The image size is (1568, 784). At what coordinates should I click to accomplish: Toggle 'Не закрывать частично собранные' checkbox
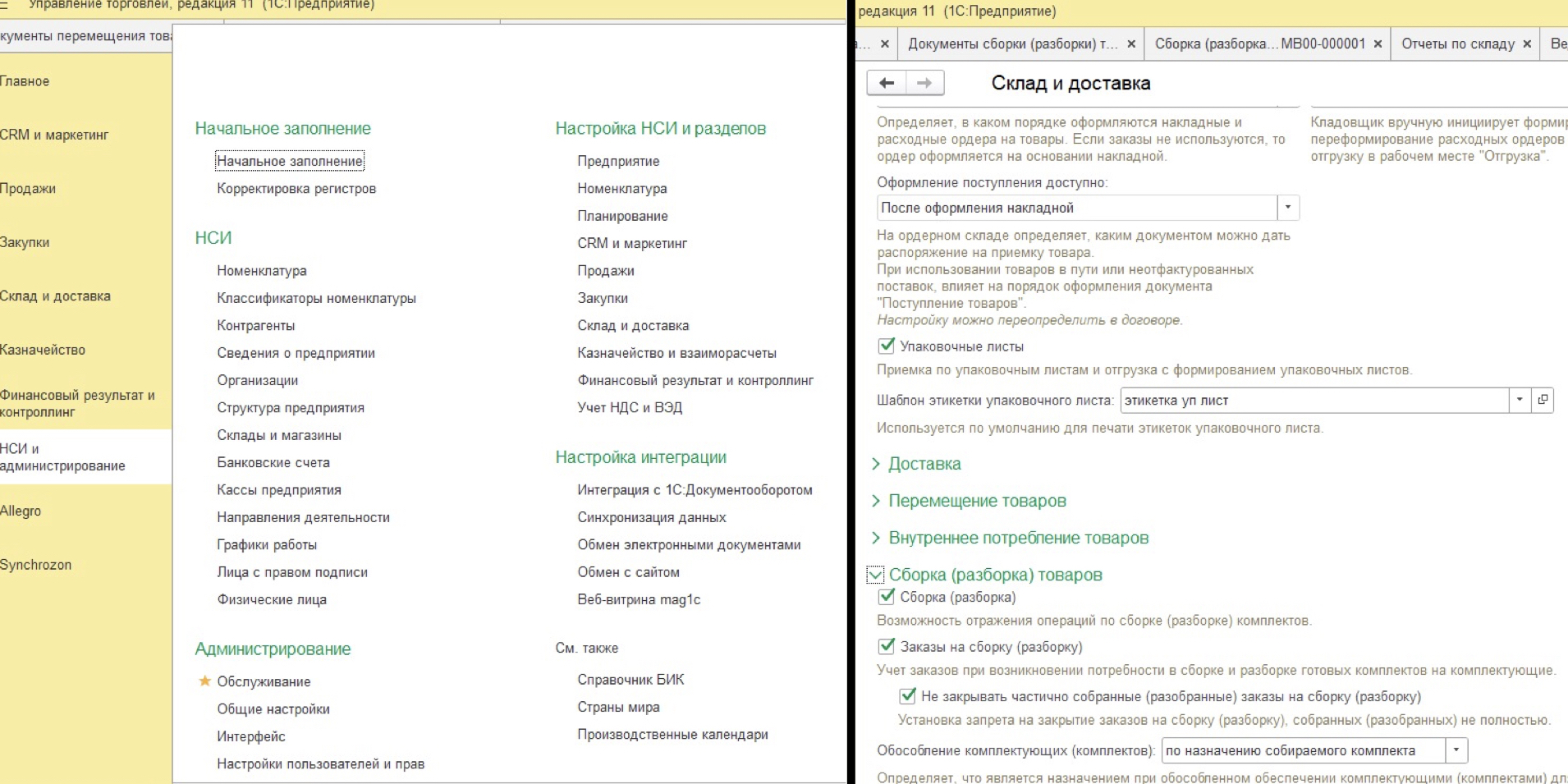tap(907, 696)
